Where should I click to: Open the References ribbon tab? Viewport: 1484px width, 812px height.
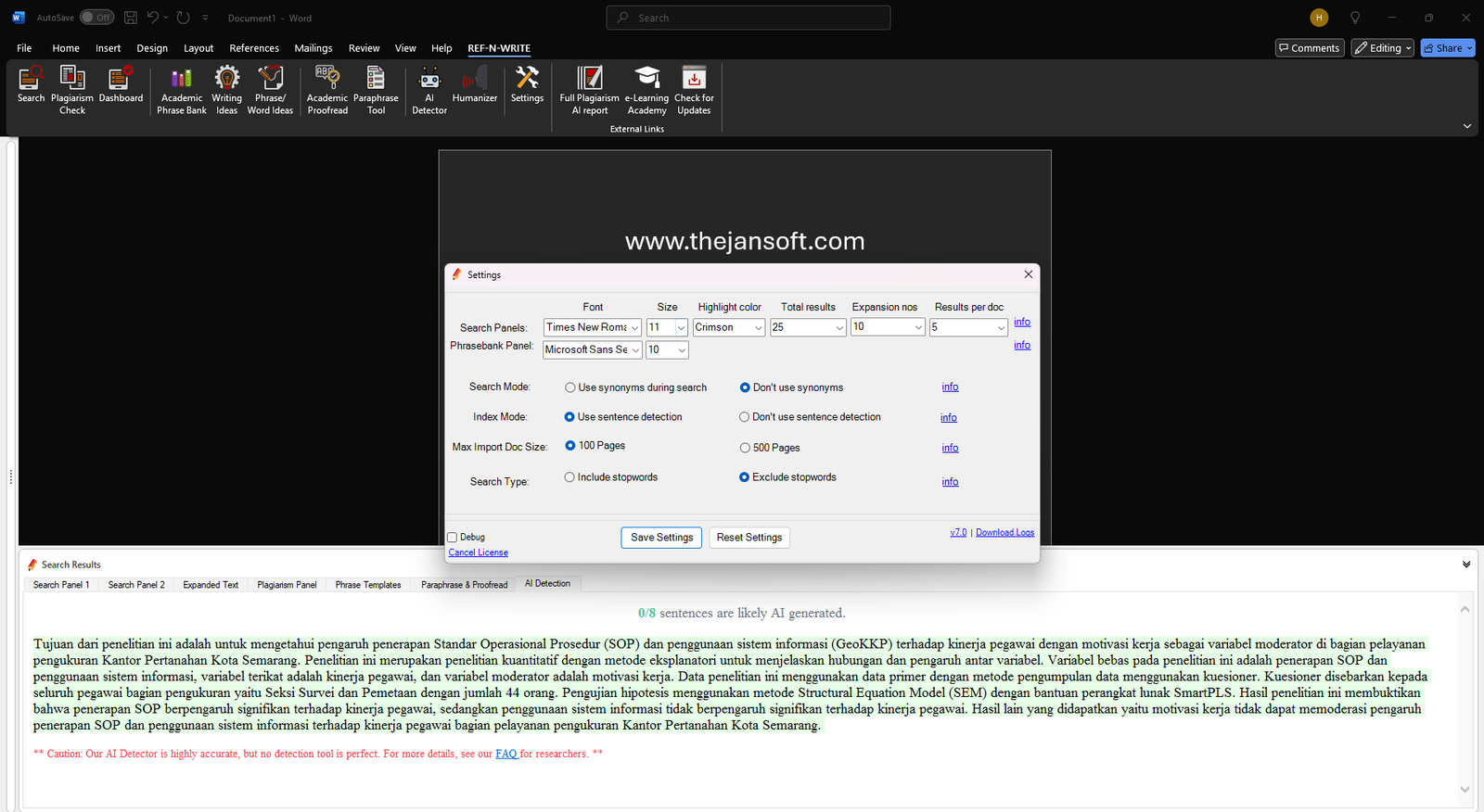[254, 48]
